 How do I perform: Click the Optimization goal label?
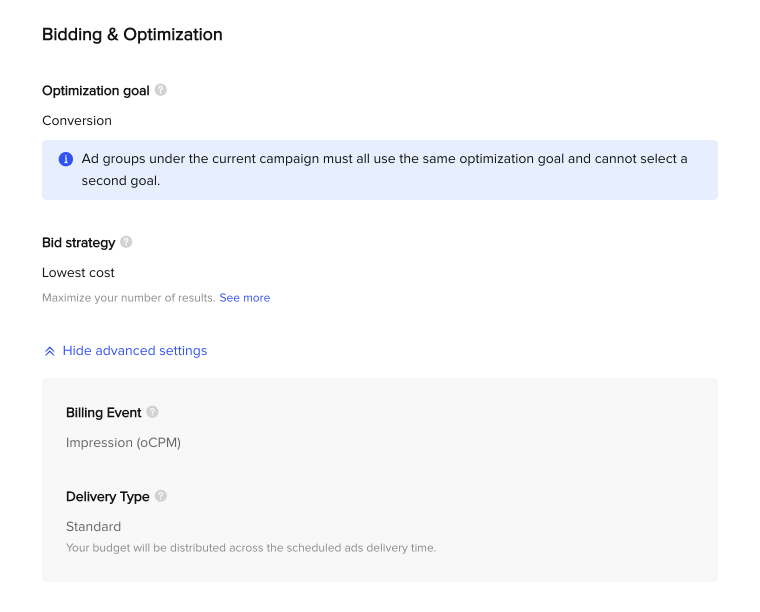click(x=96, y=91)
